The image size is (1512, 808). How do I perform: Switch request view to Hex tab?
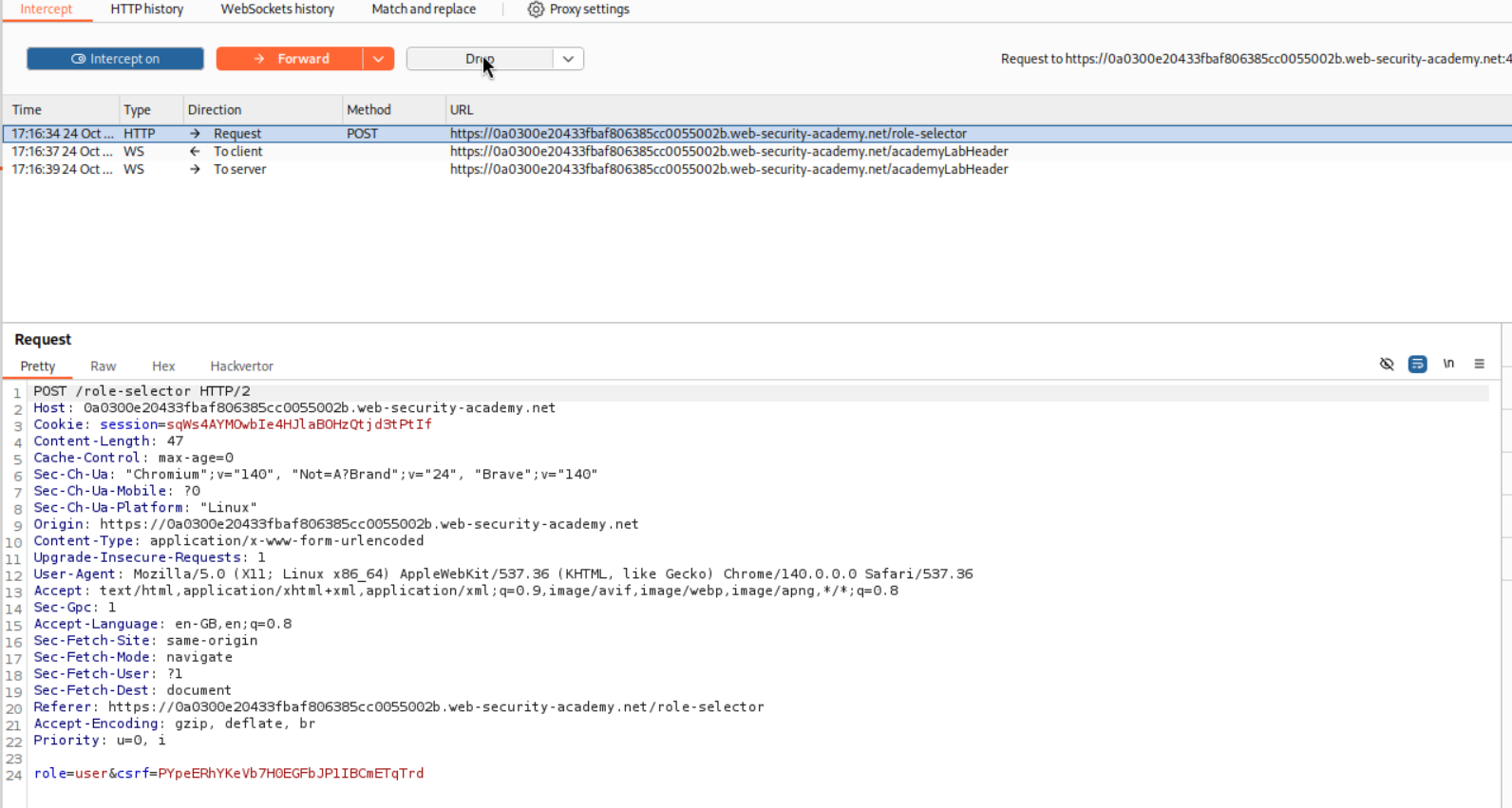point(163,366)
